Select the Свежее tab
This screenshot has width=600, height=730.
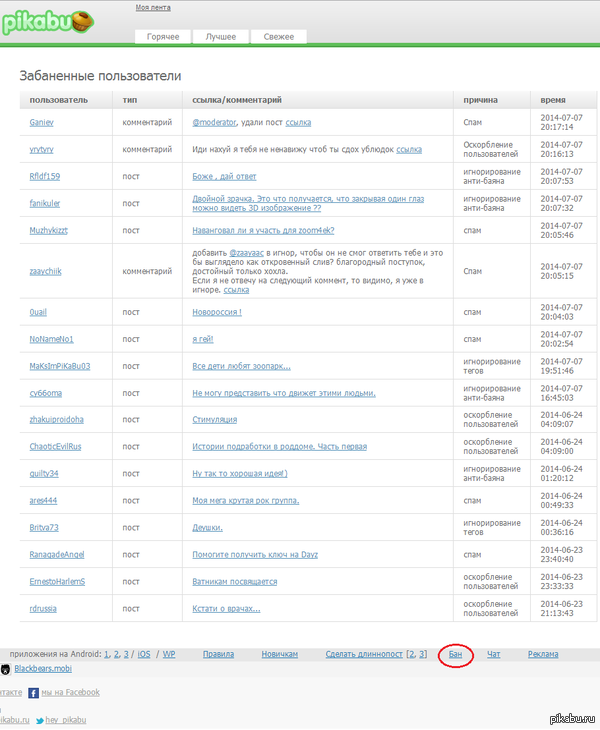278,37
